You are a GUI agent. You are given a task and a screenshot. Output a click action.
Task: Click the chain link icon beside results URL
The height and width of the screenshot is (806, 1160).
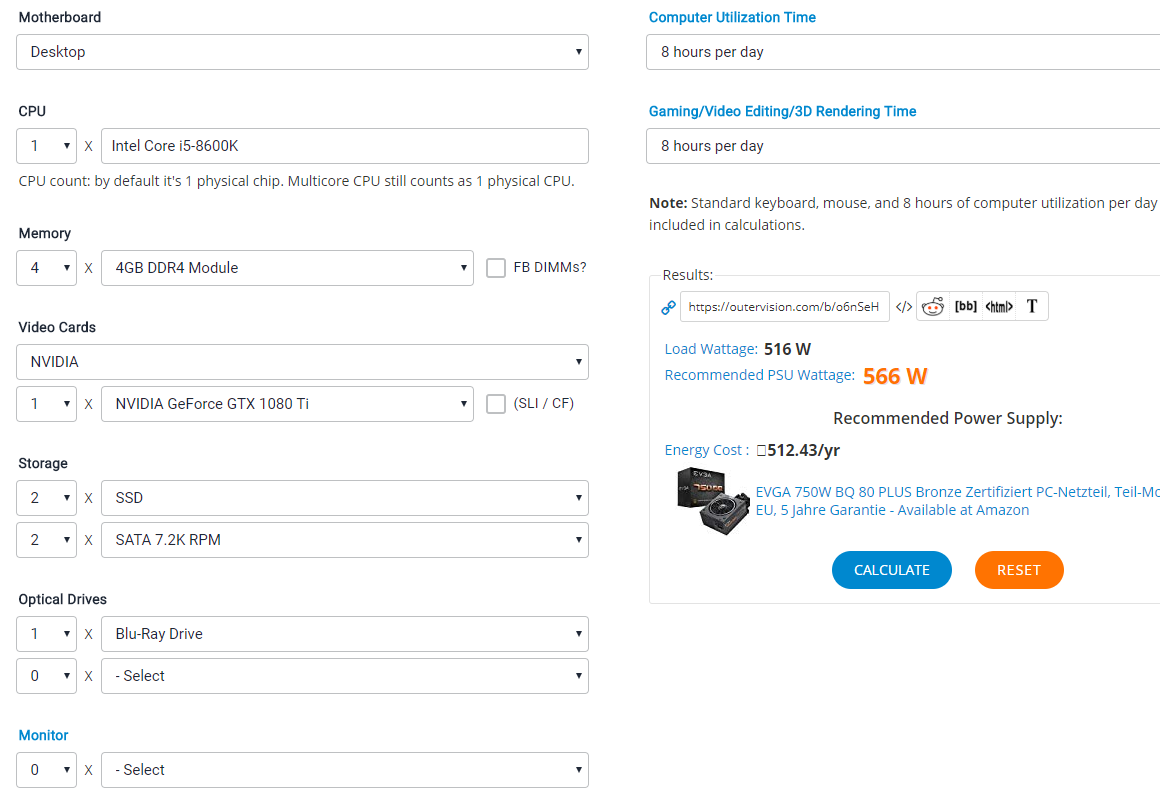(x=668, y=307)
